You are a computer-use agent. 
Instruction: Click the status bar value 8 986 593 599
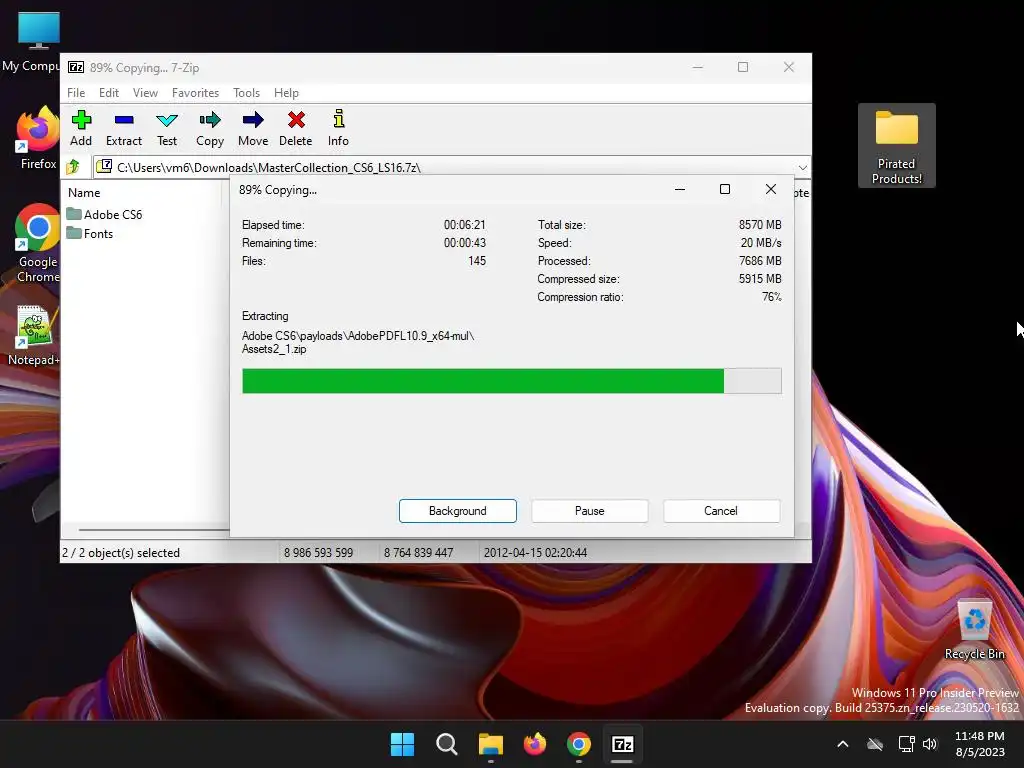click(x=318, y=552)
